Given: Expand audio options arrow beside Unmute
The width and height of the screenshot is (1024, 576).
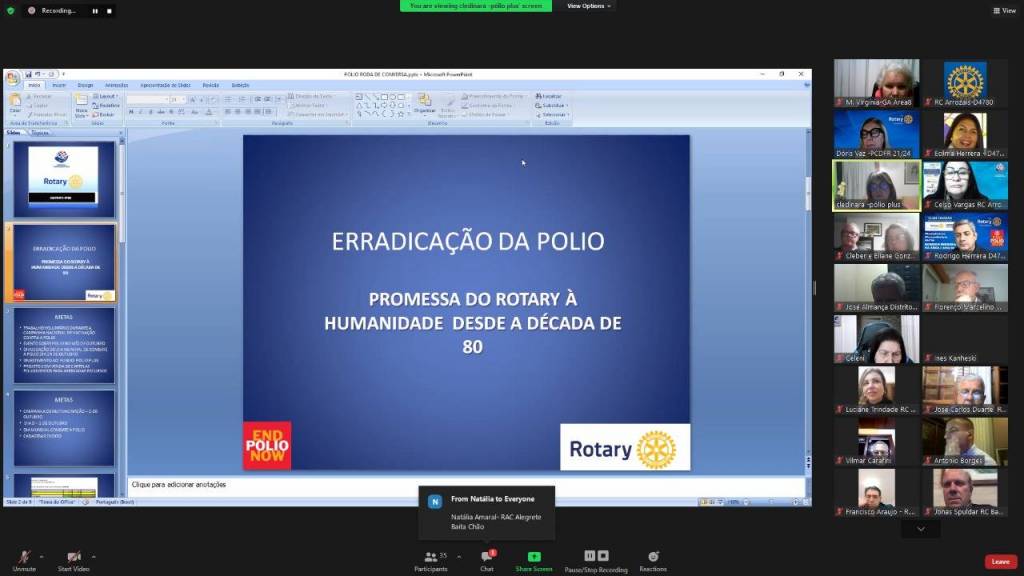Looking at the screenshot, I should click(x=45, y=556).
